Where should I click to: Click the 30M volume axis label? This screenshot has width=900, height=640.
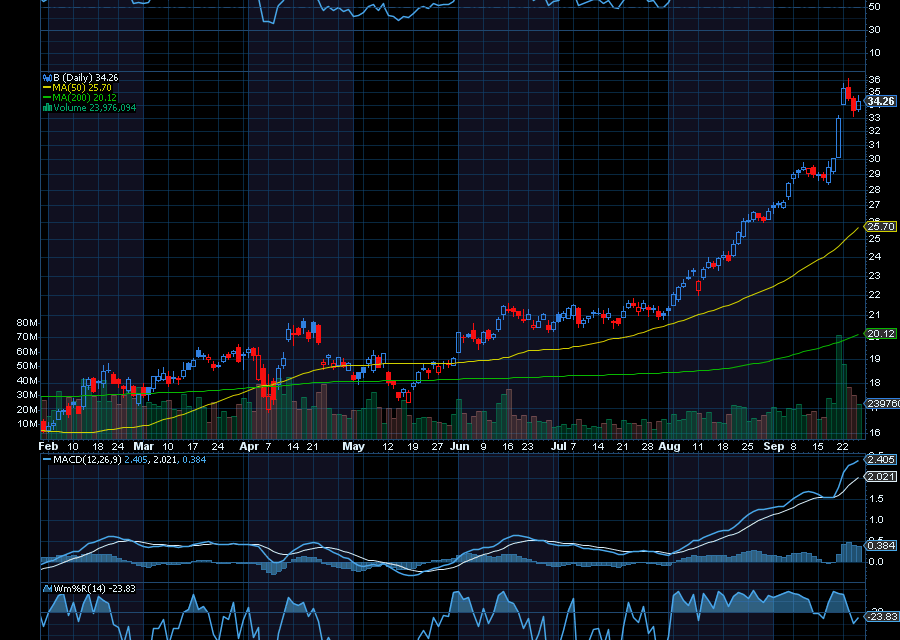coord(27,395)
